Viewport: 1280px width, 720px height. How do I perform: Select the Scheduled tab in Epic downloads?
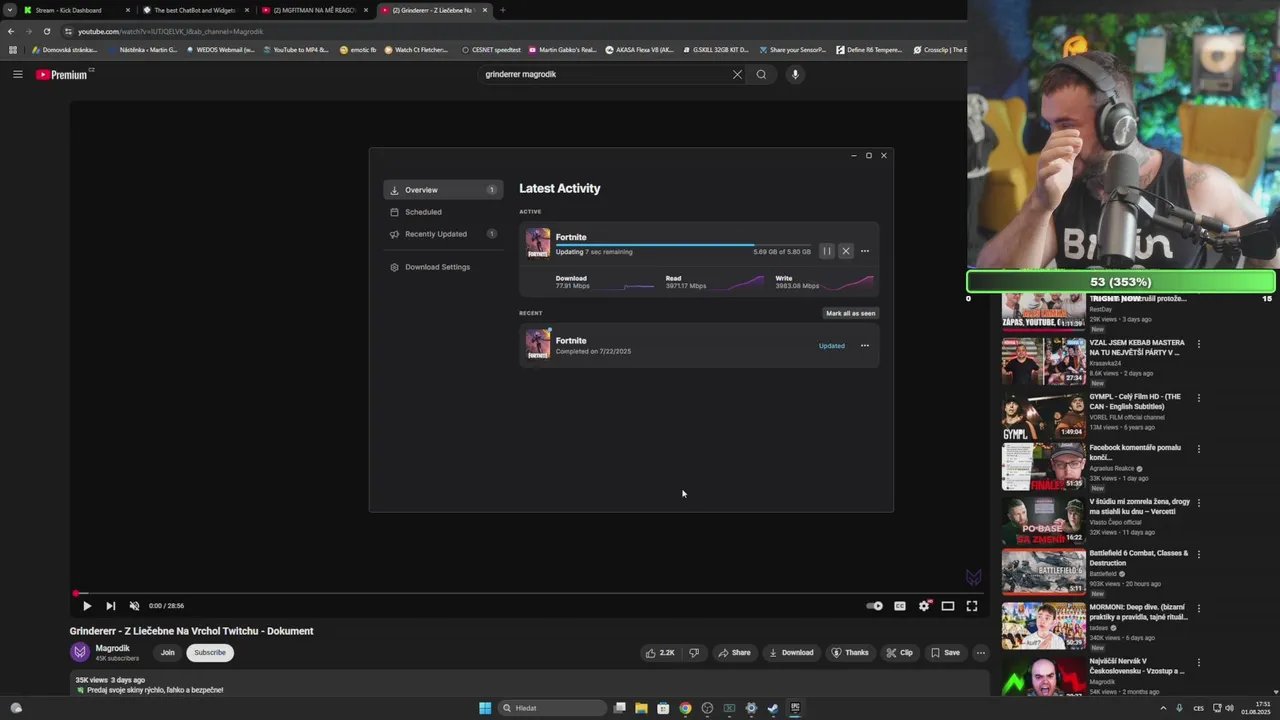(443, 212)
